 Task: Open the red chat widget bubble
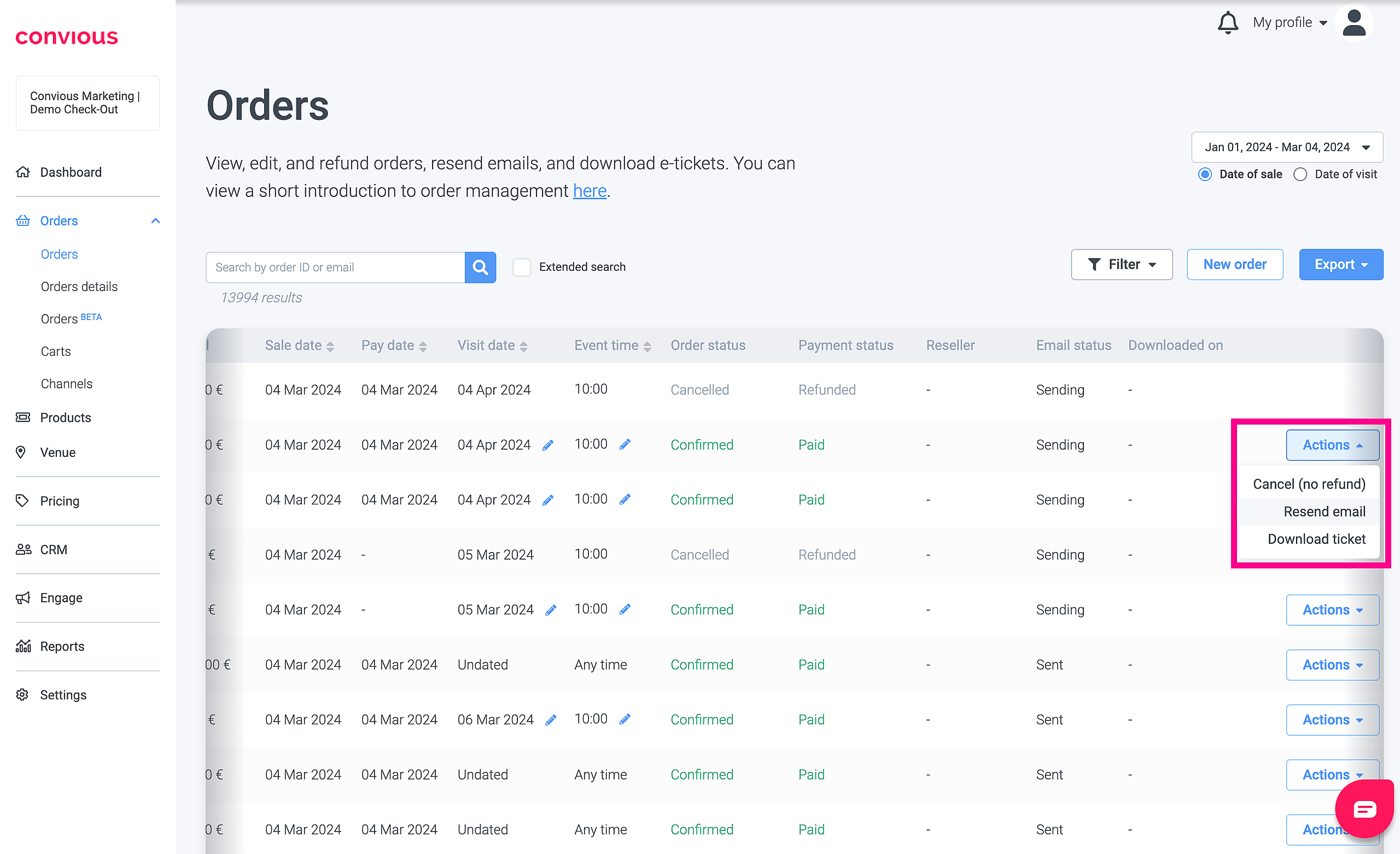click(1364, 809)
